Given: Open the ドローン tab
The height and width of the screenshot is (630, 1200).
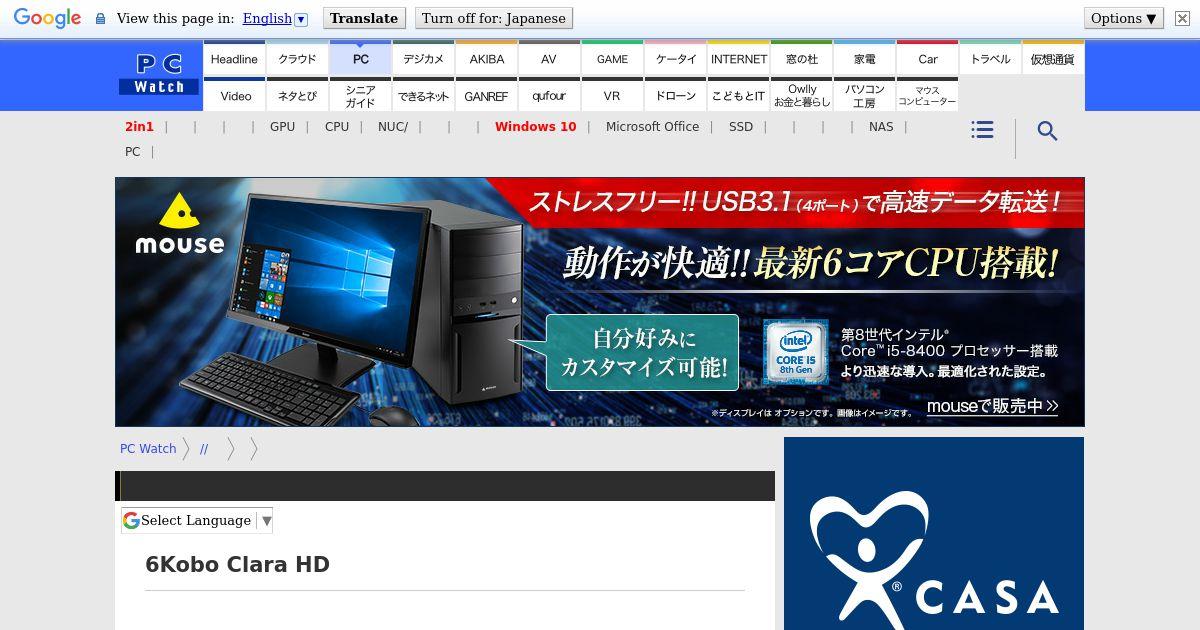Looking at the screenshot, I should (675, 95).
